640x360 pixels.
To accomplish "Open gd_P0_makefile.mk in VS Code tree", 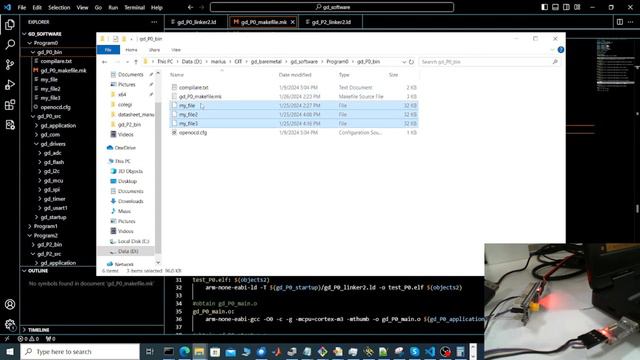I will [x=63, y=71].
